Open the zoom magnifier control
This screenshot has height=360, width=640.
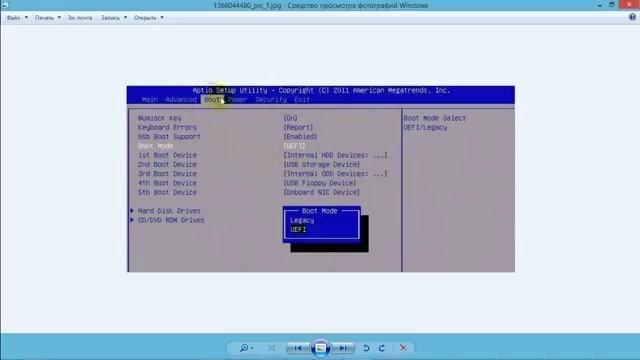click(x=246, y=348)
